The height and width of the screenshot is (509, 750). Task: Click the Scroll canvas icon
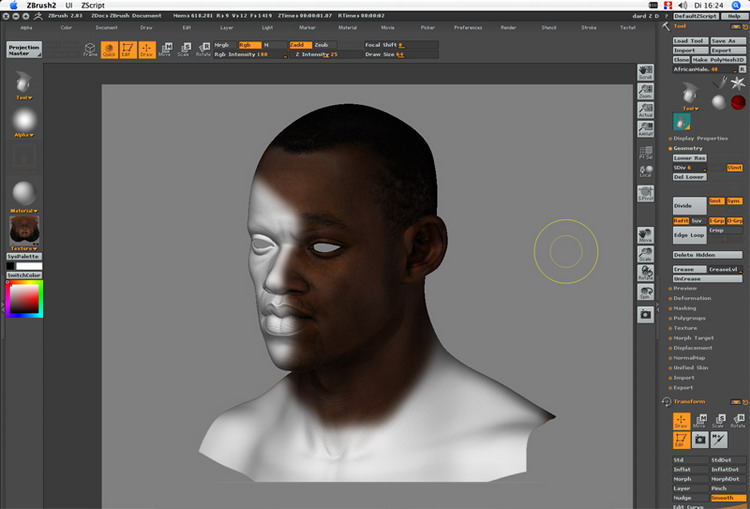(x=645, y=73)
